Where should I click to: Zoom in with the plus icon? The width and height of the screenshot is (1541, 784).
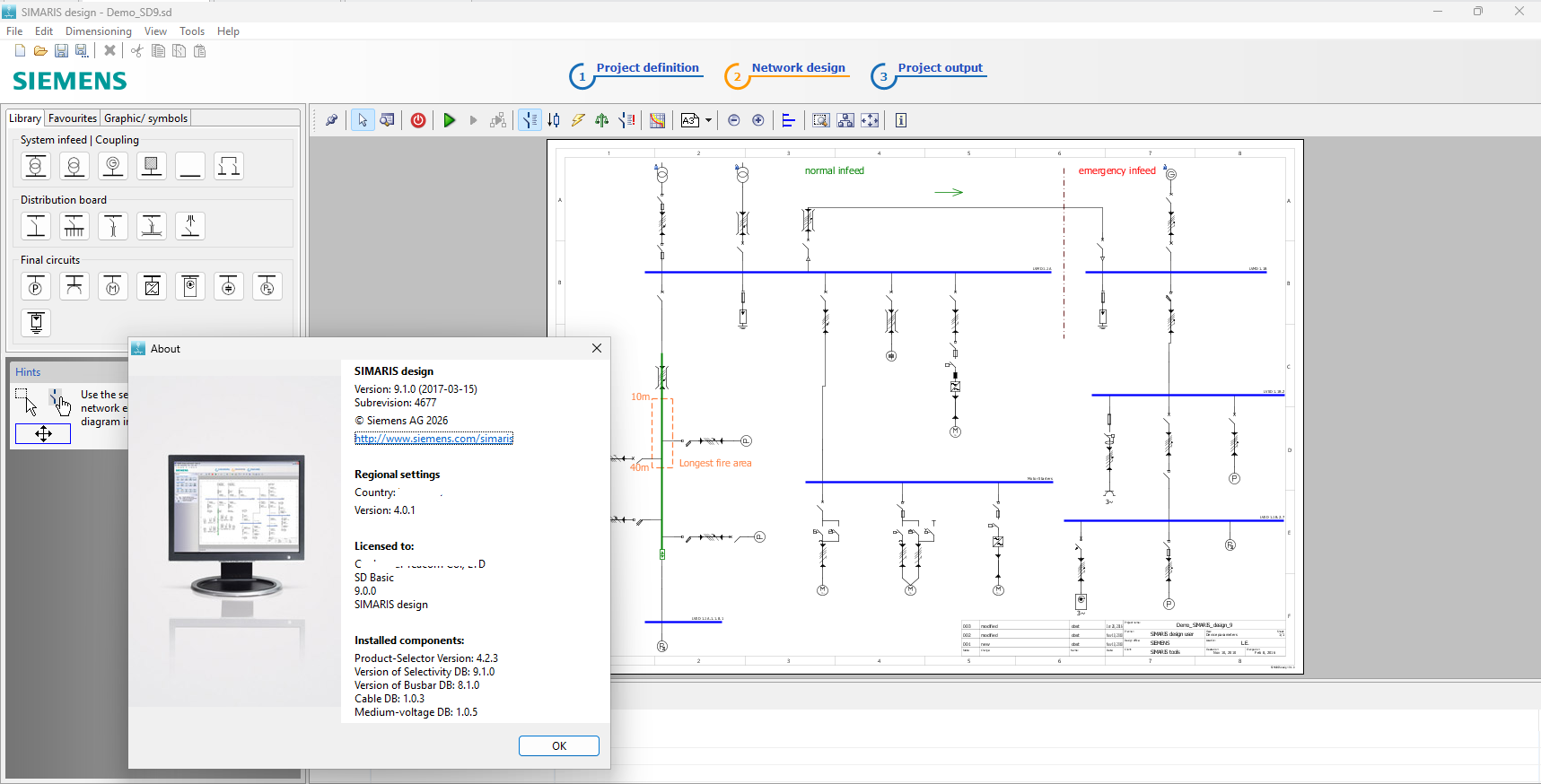click(758, 120)
